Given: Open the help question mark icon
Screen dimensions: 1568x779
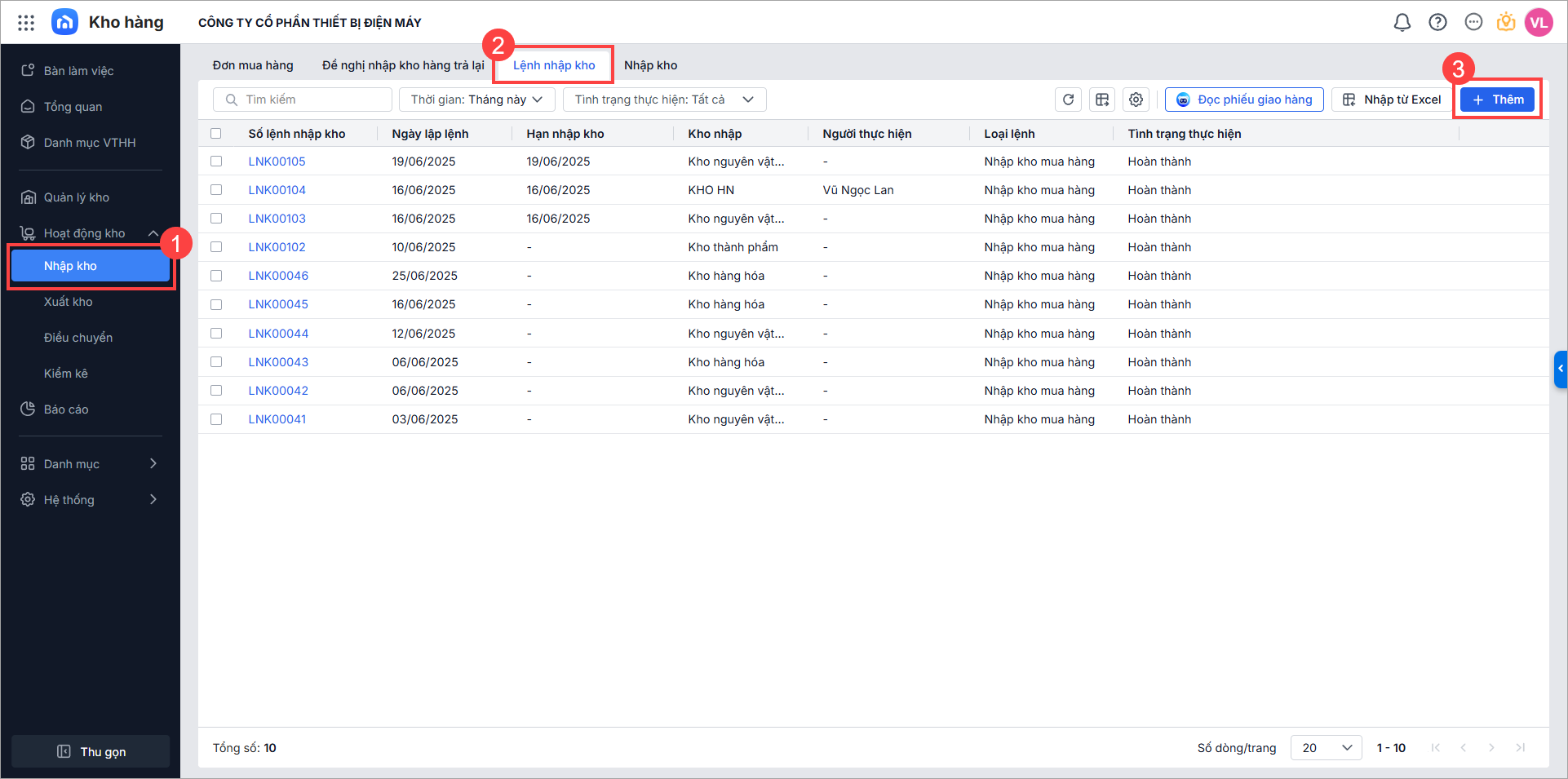Looking at the screenshot, I should [x=1437, y=23].
